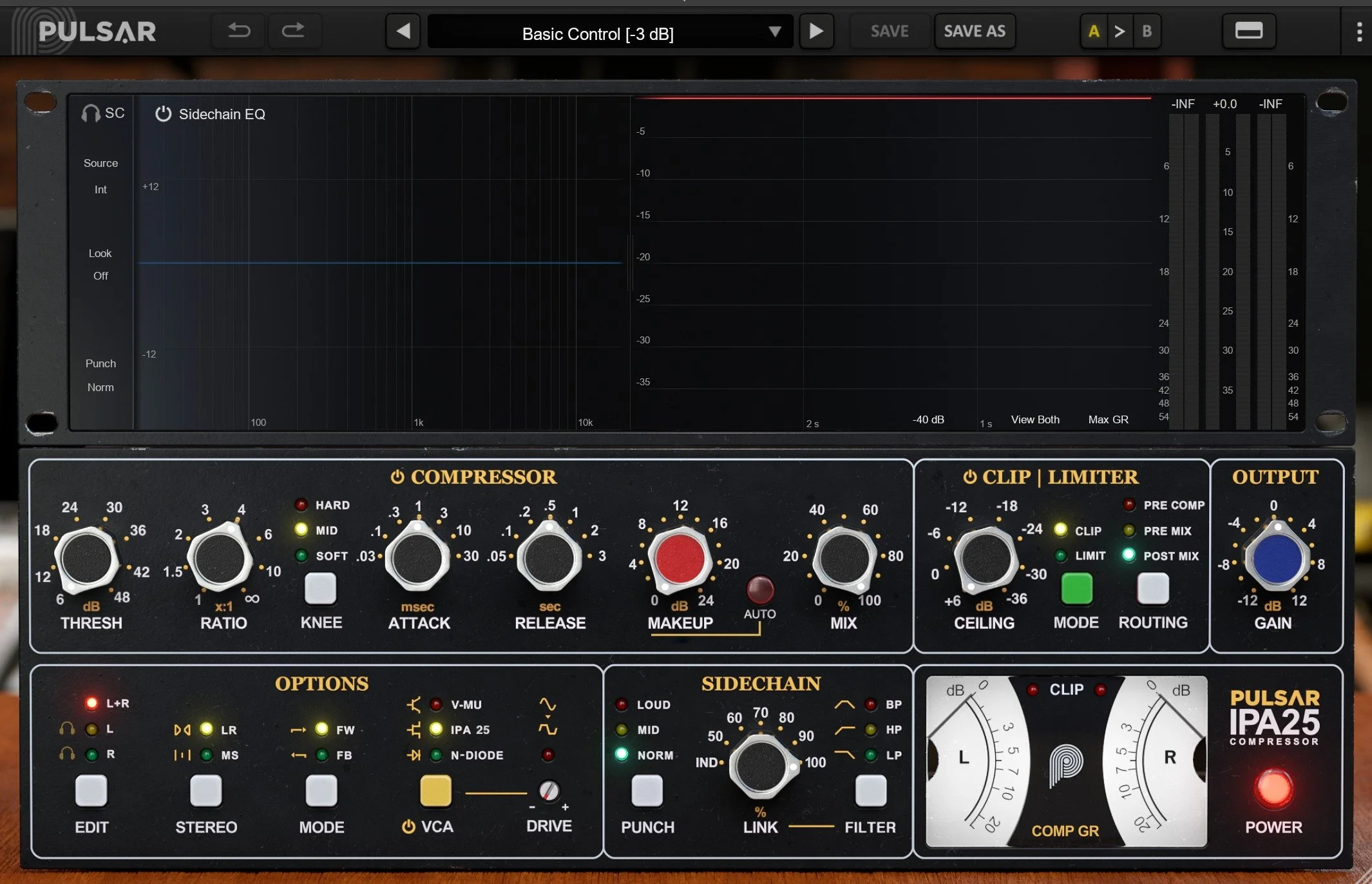Toggle the Sidechain EQ power icon
This screenshot has height=884, width=1372.
click(x=163, y=114)
